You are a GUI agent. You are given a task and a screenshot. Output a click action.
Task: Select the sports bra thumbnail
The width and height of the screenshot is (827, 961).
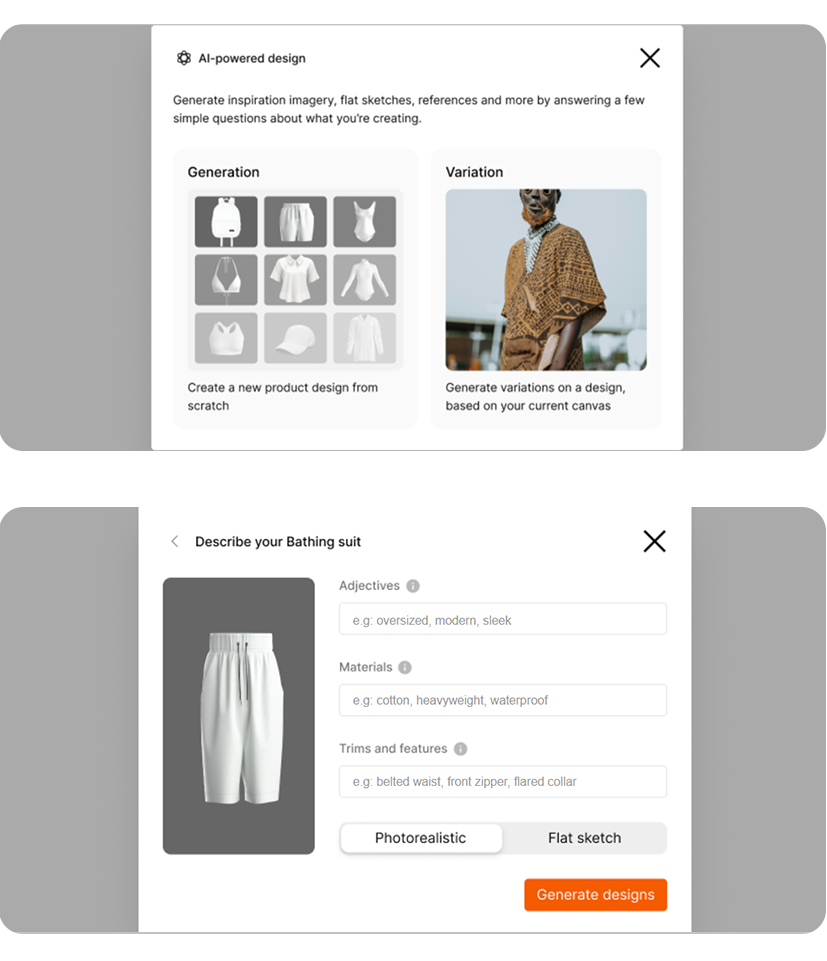coord(226,338)
